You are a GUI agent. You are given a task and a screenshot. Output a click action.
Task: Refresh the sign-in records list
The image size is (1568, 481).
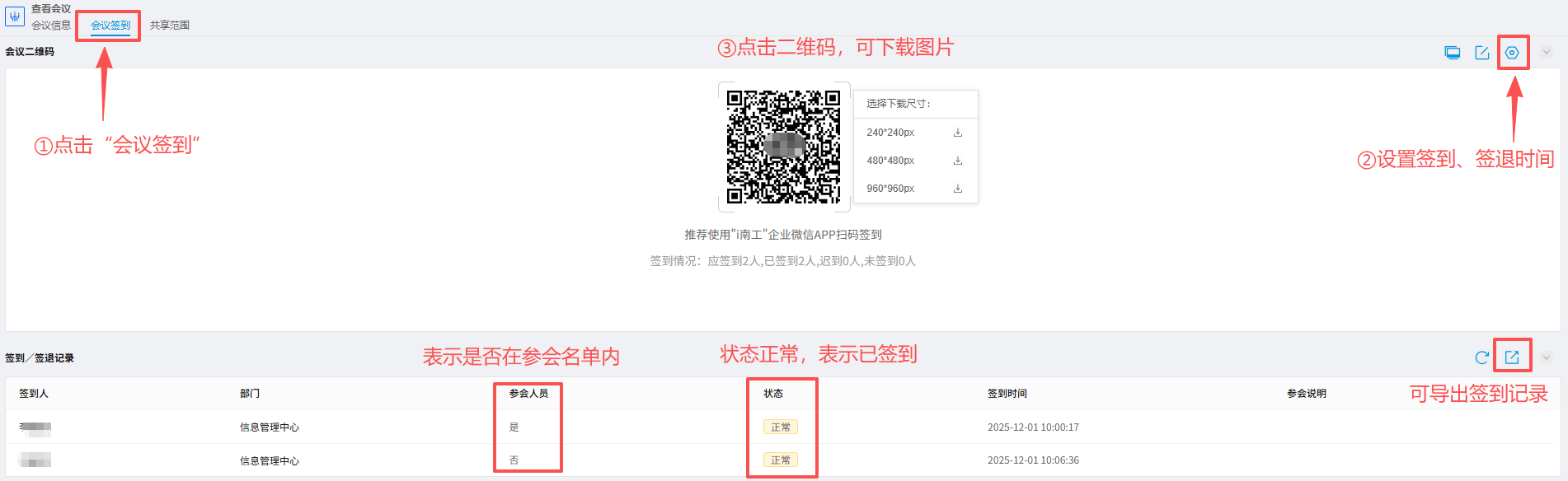click(1481, 357)
